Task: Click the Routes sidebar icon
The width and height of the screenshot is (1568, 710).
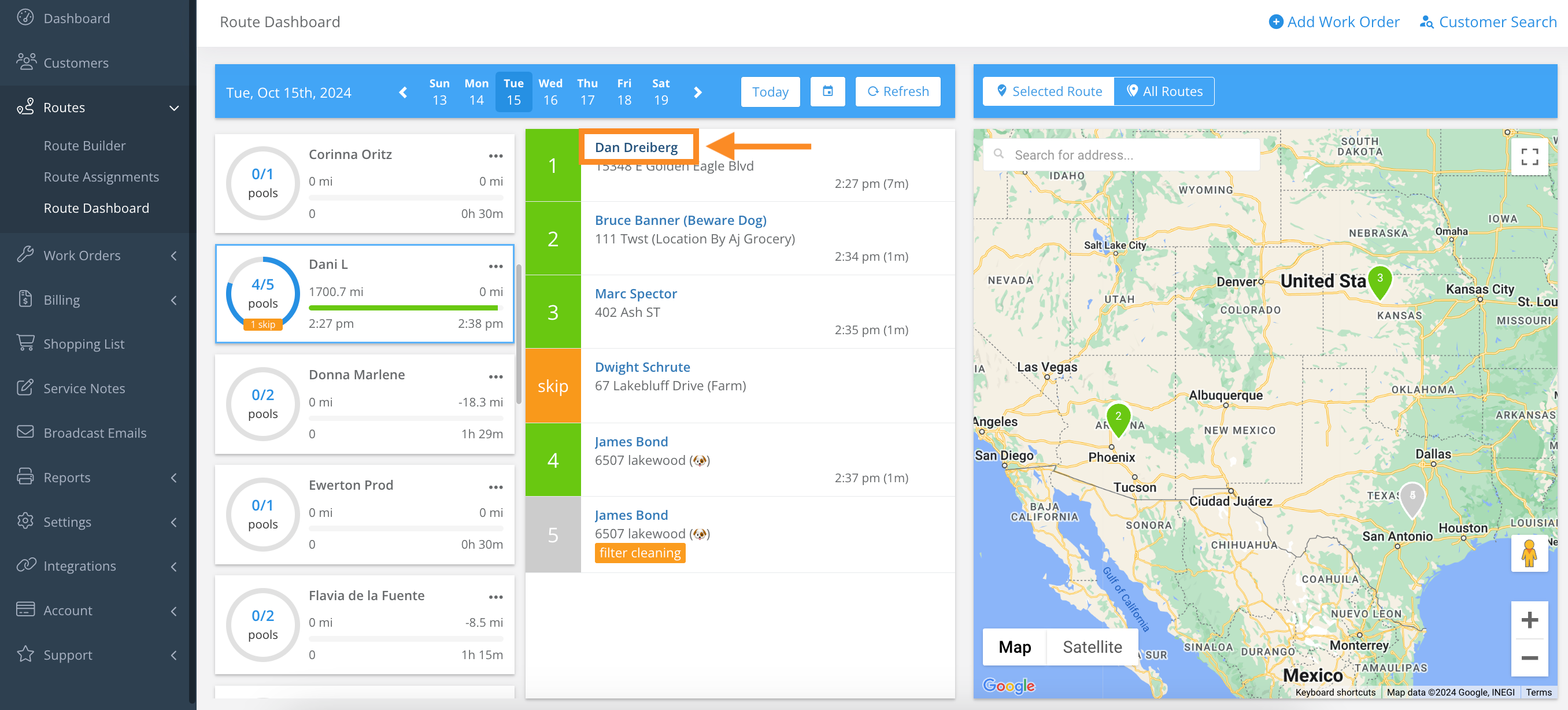Action: point(25,106)
